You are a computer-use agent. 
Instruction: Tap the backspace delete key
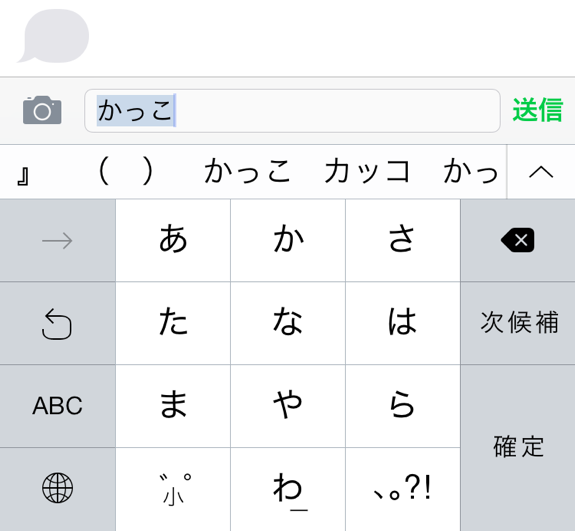(517, 241)
